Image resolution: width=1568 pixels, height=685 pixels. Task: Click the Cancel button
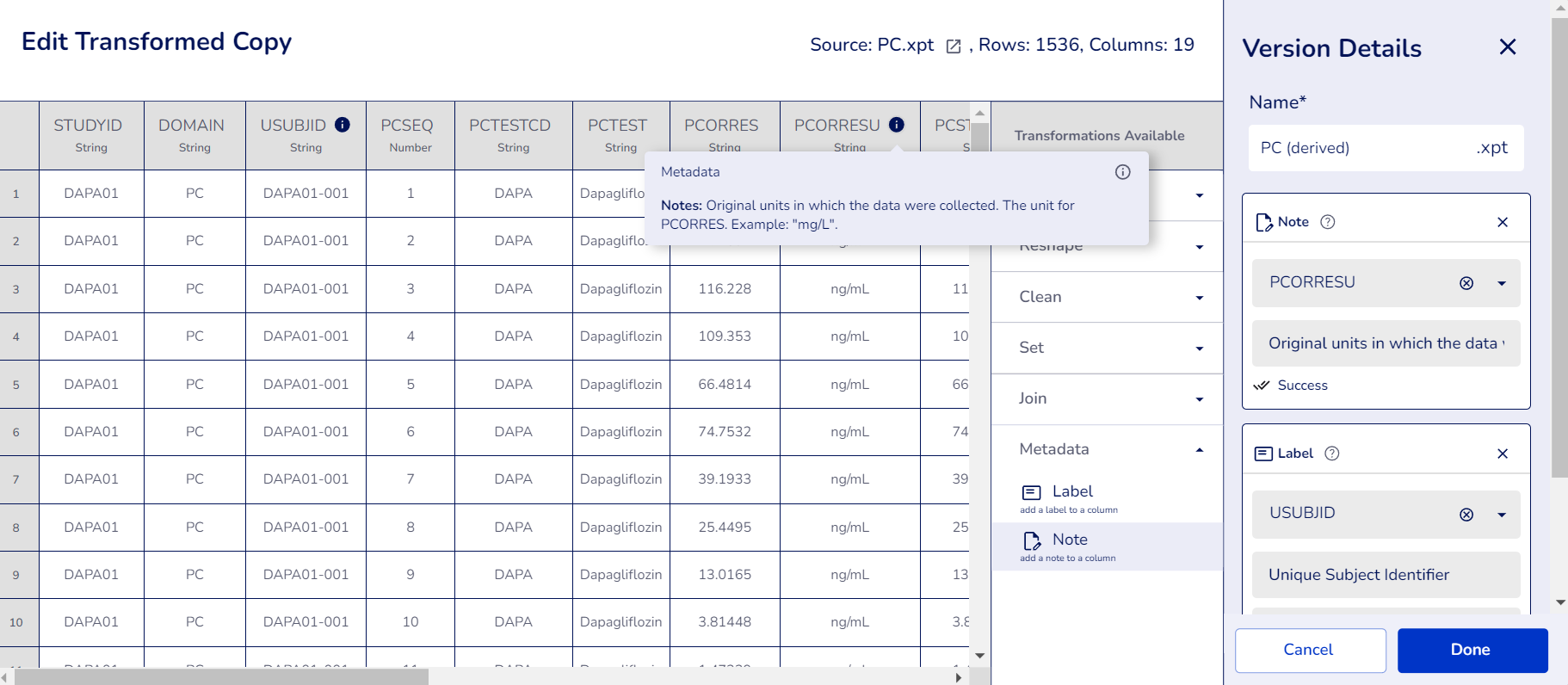tap(1310, 650)
